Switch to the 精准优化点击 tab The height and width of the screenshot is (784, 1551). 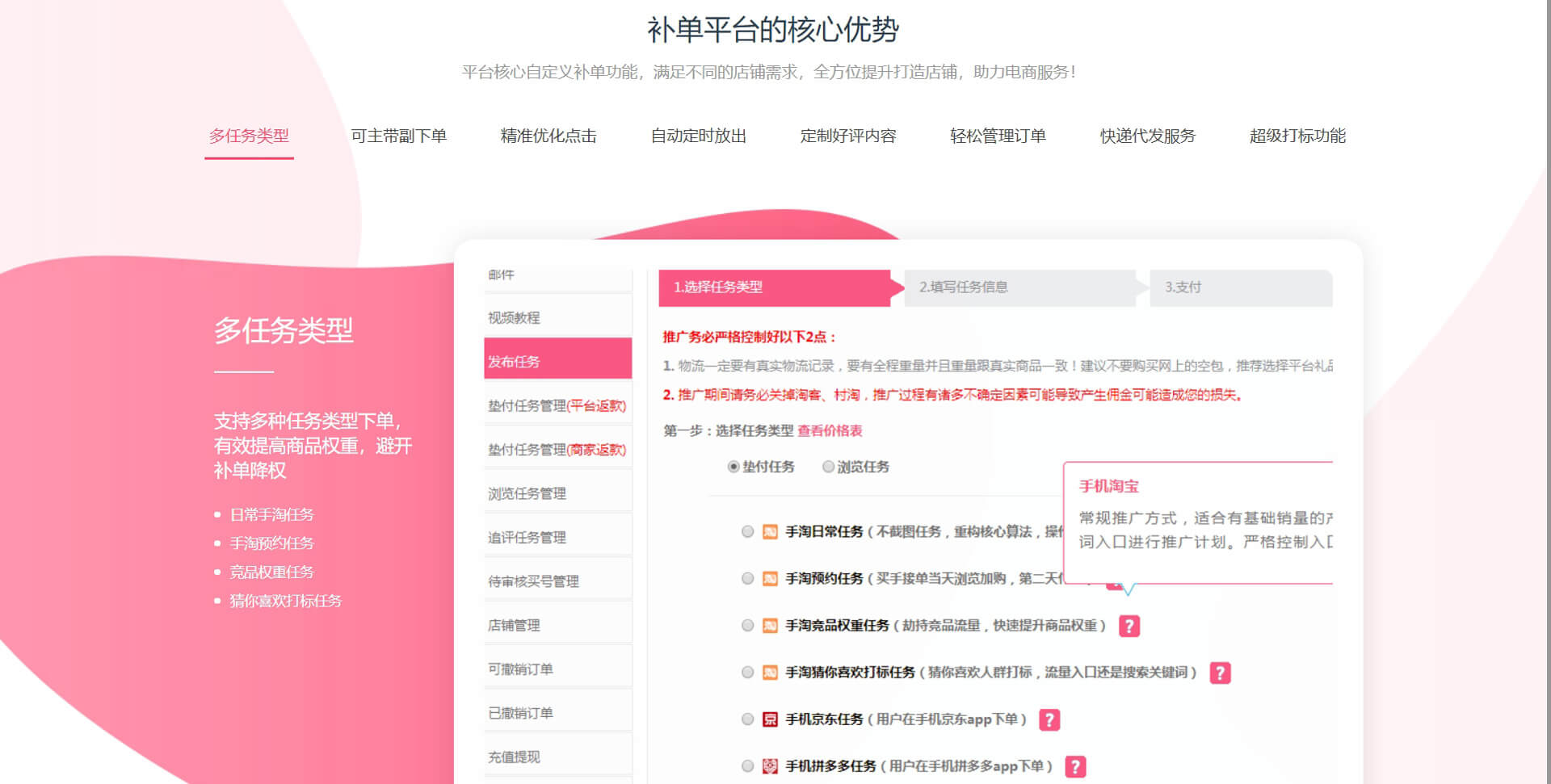pos(549,136)
